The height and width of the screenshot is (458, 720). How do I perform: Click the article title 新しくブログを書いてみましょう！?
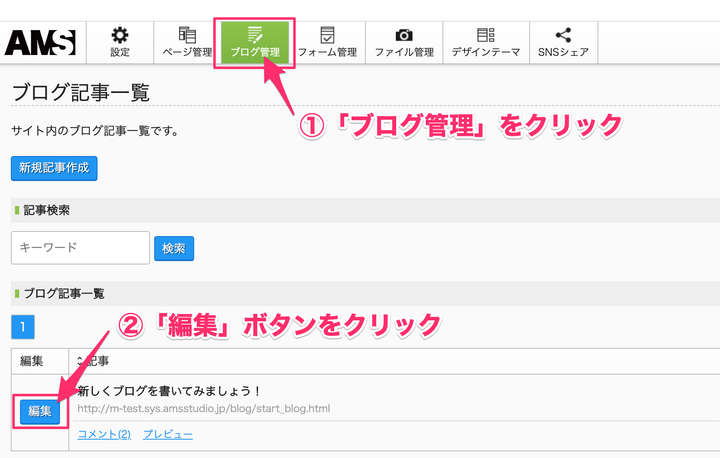tap(168, 390)
